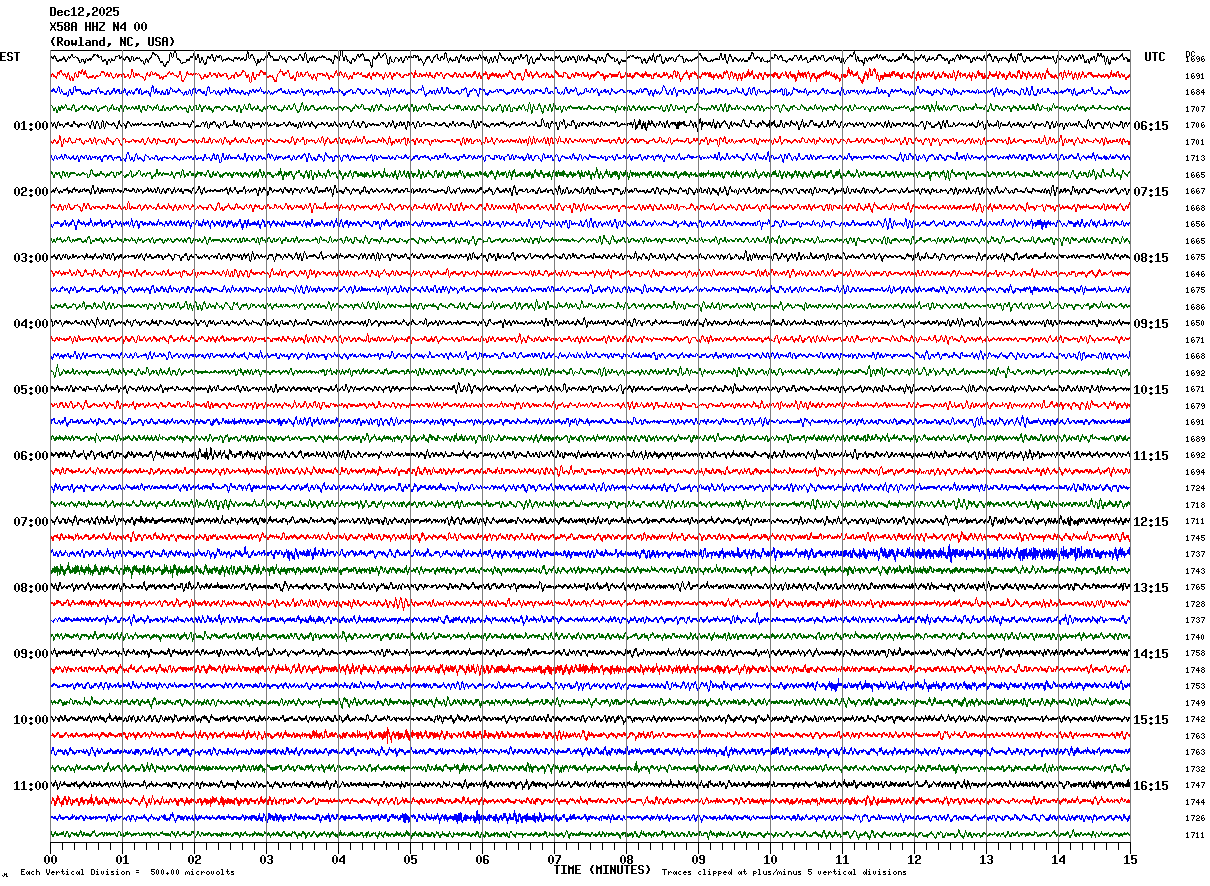This screenshot has height=886, width=1210.
Task: Select the 05:00 EST row label
Action: point(31,390)
